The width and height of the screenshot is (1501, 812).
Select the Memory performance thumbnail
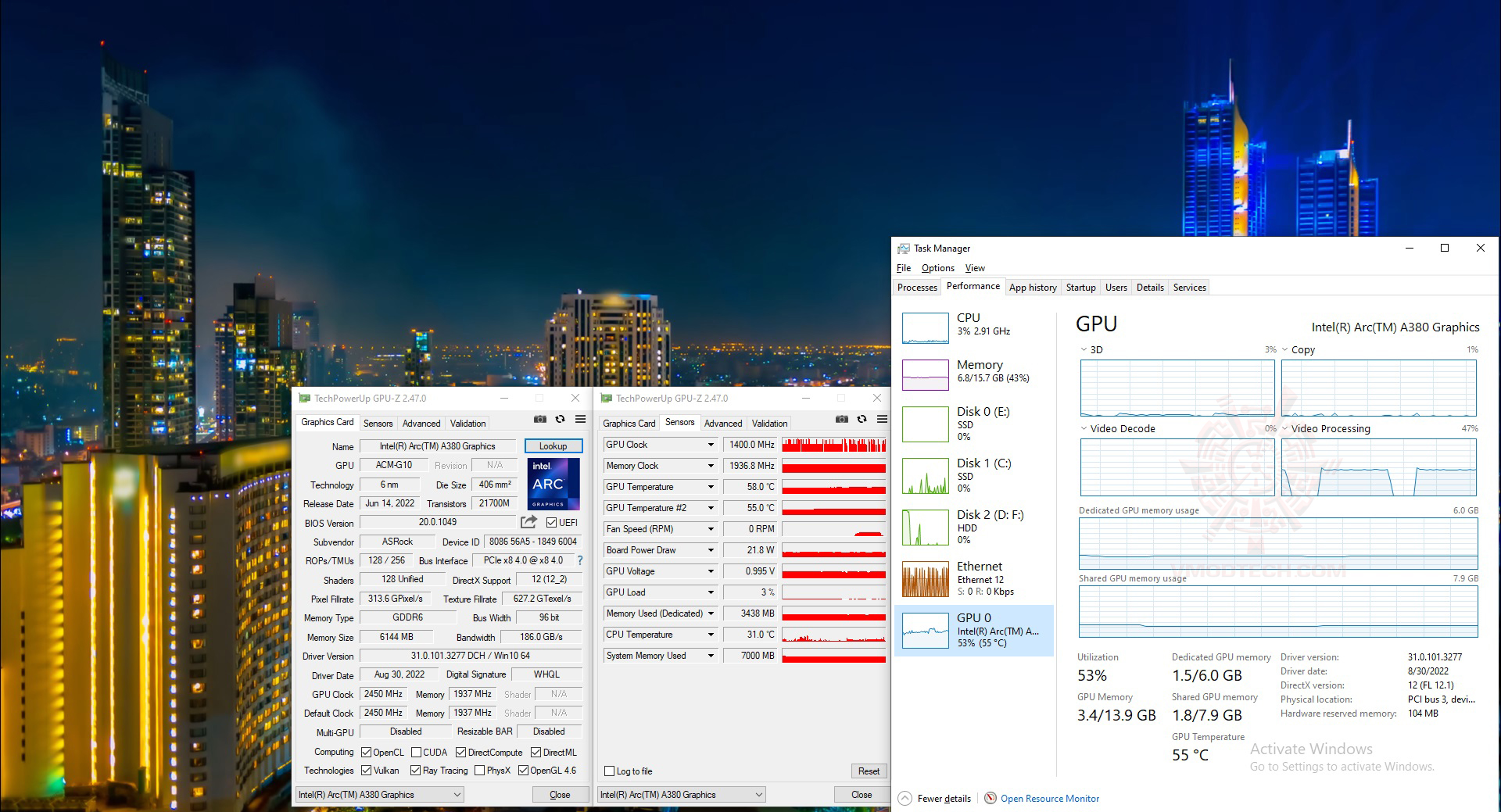click(x=926, y=375)
